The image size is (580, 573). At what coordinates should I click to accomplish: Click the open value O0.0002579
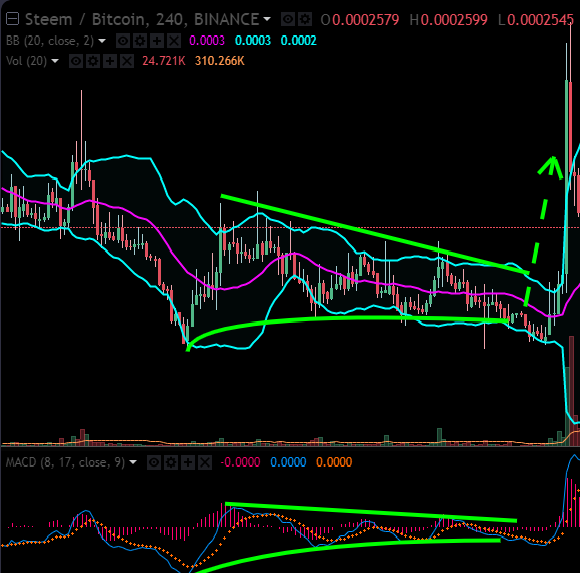tap(360, 20)
